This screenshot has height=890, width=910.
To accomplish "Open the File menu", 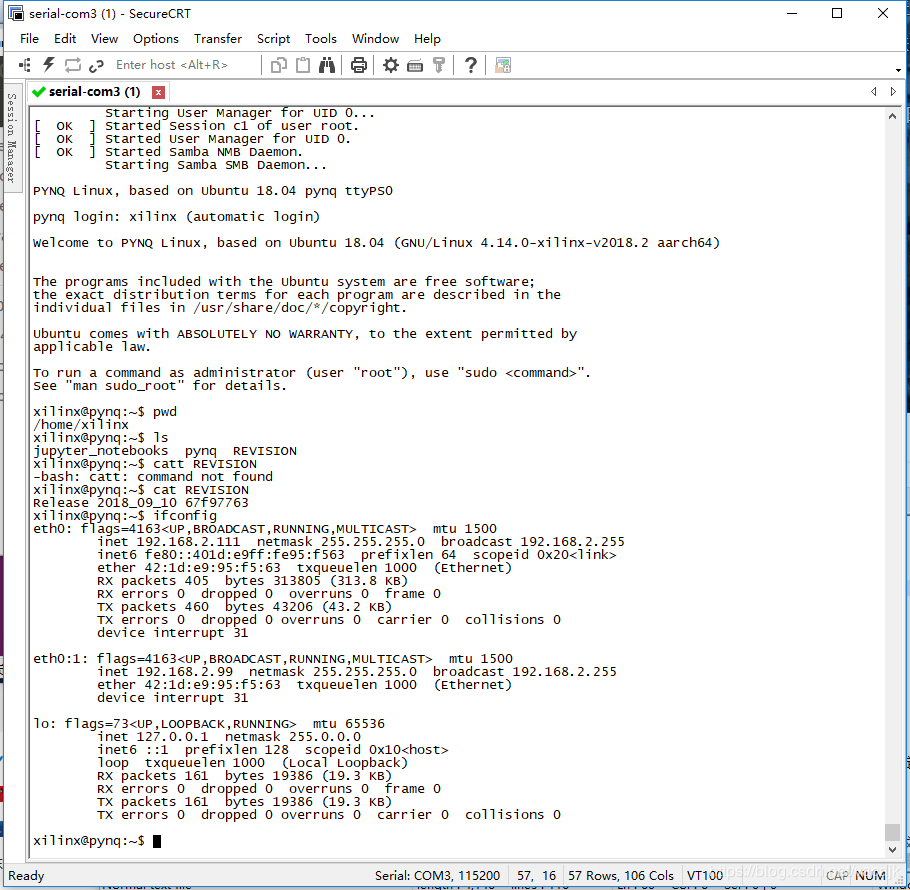I will [x=29, y=38].
